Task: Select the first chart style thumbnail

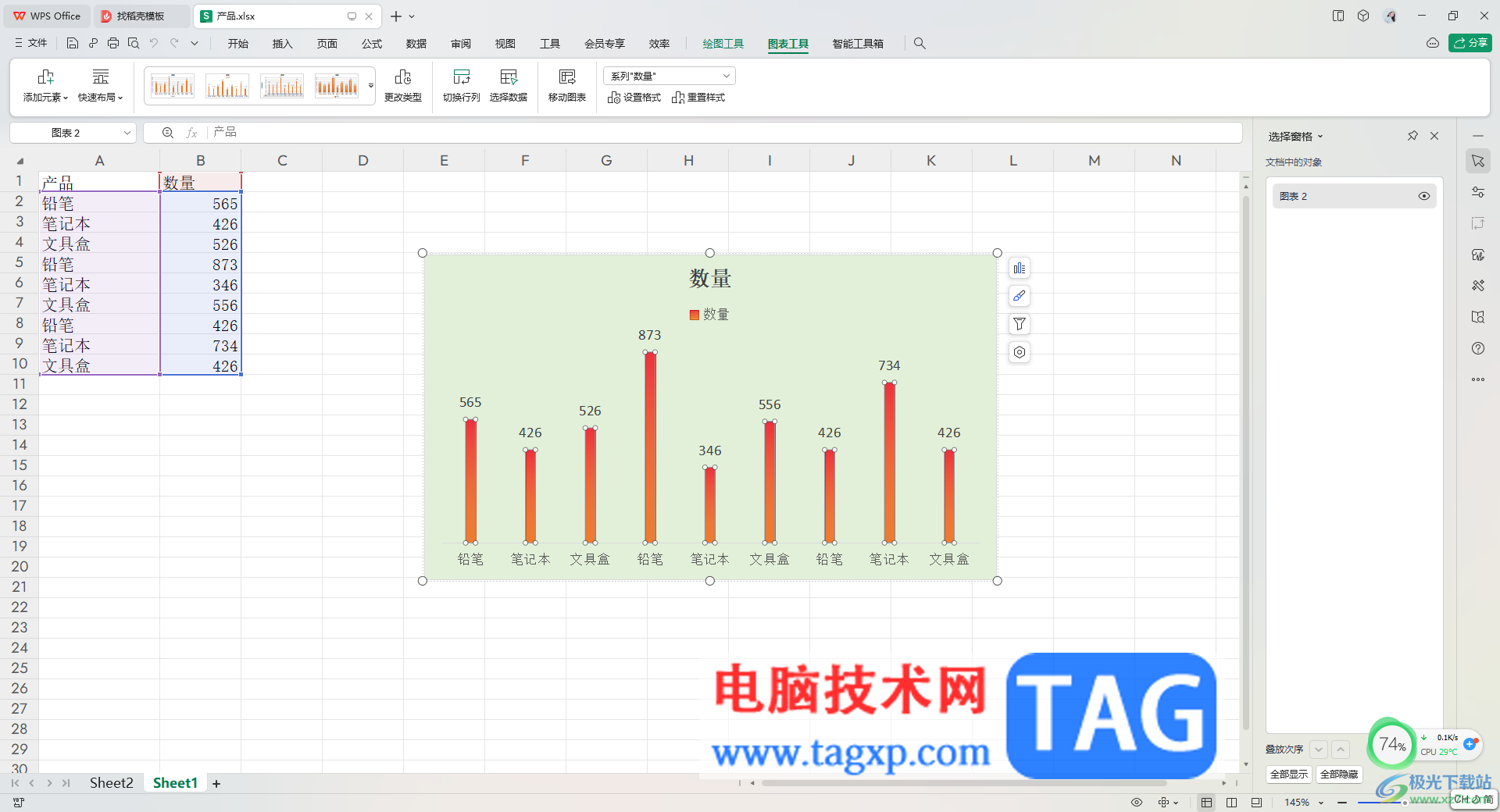Action: tap(173, 86)
